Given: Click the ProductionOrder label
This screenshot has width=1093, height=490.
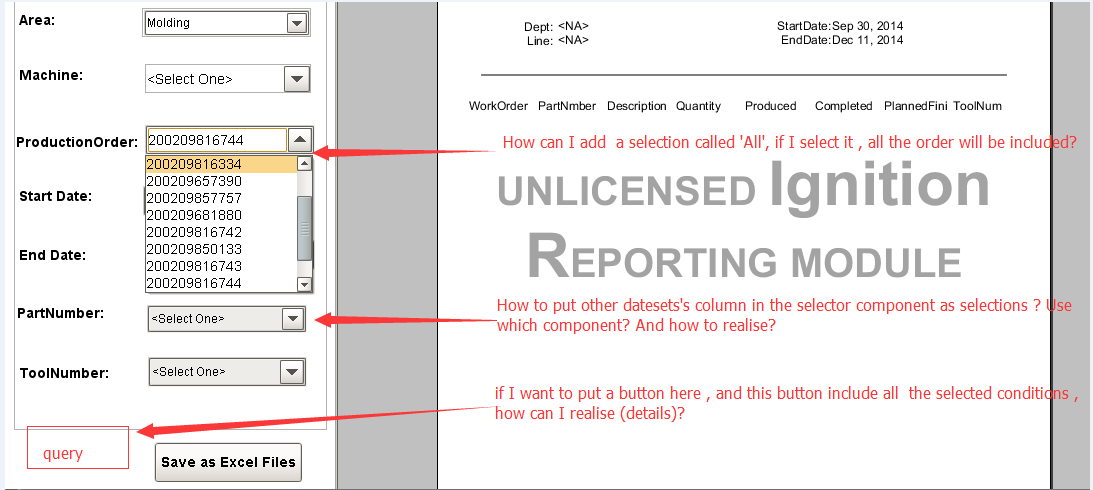Looking at the screenshot, I should 77,142.
